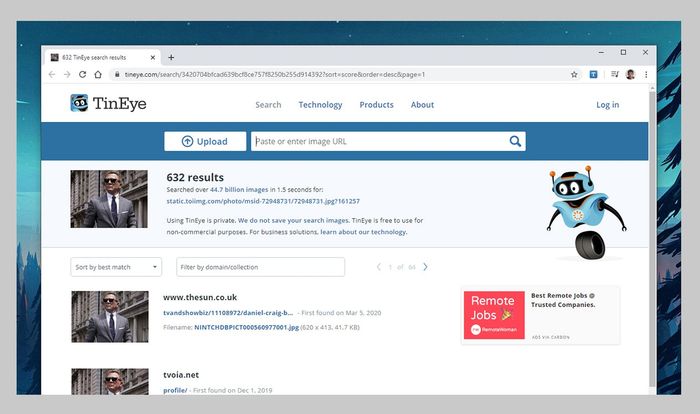
Task: Navigate back in the browser
Action: click(52, 74)
